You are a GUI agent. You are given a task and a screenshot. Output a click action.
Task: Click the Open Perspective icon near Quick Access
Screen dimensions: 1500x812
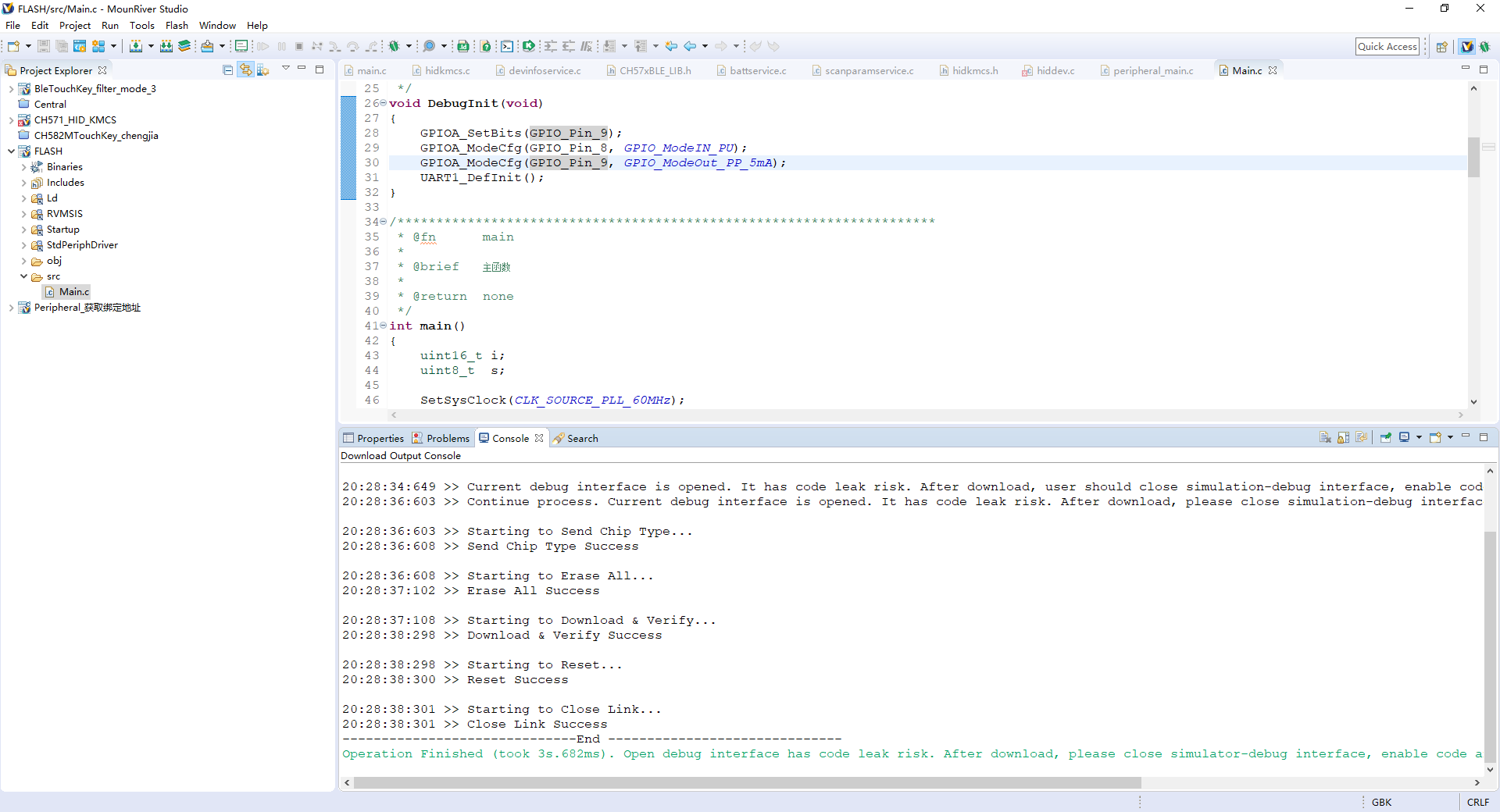coord(1442,47)
